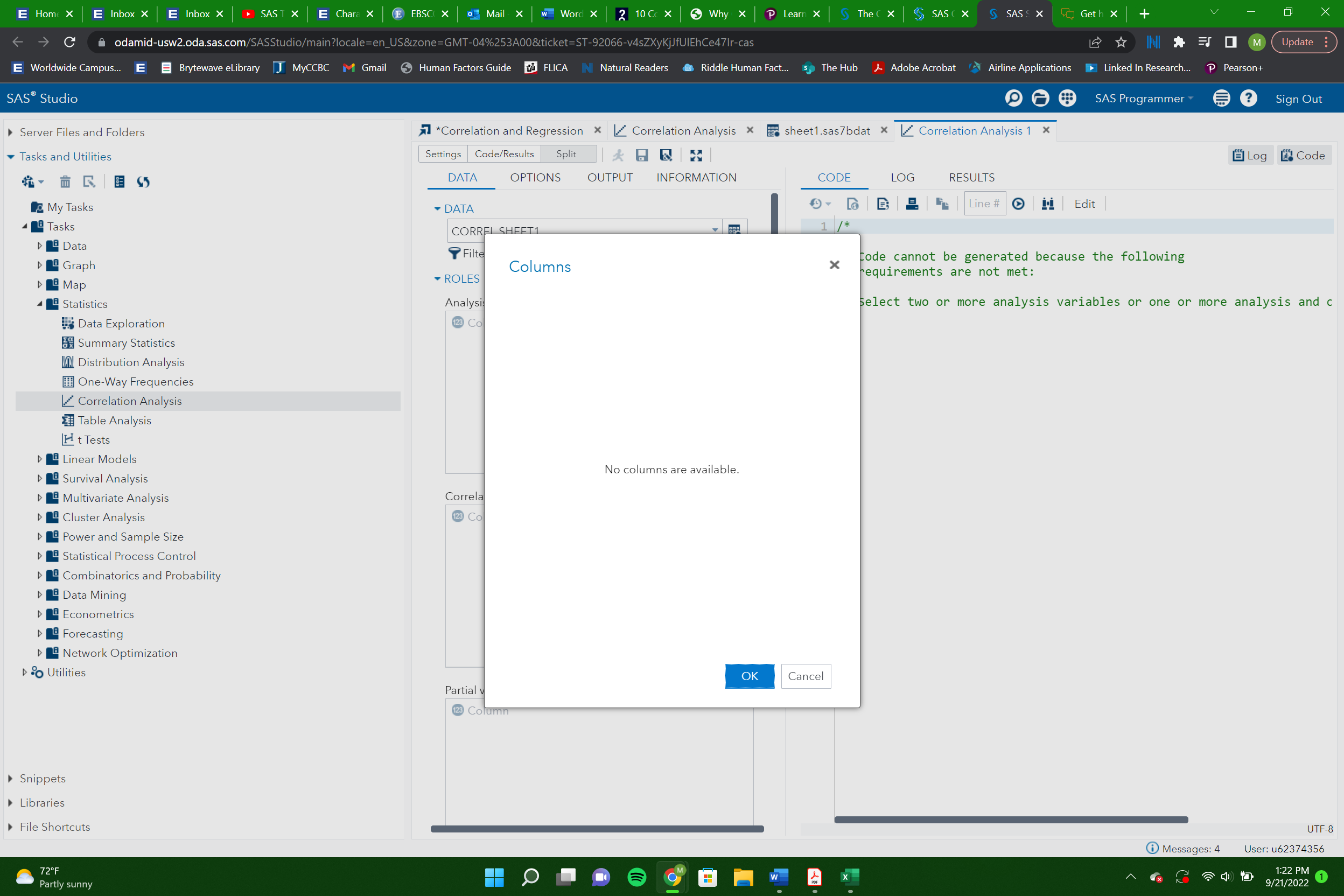Screen dimensions: 1344x896
Task: Open the Help question mark icon
Action: [1249, 99]
